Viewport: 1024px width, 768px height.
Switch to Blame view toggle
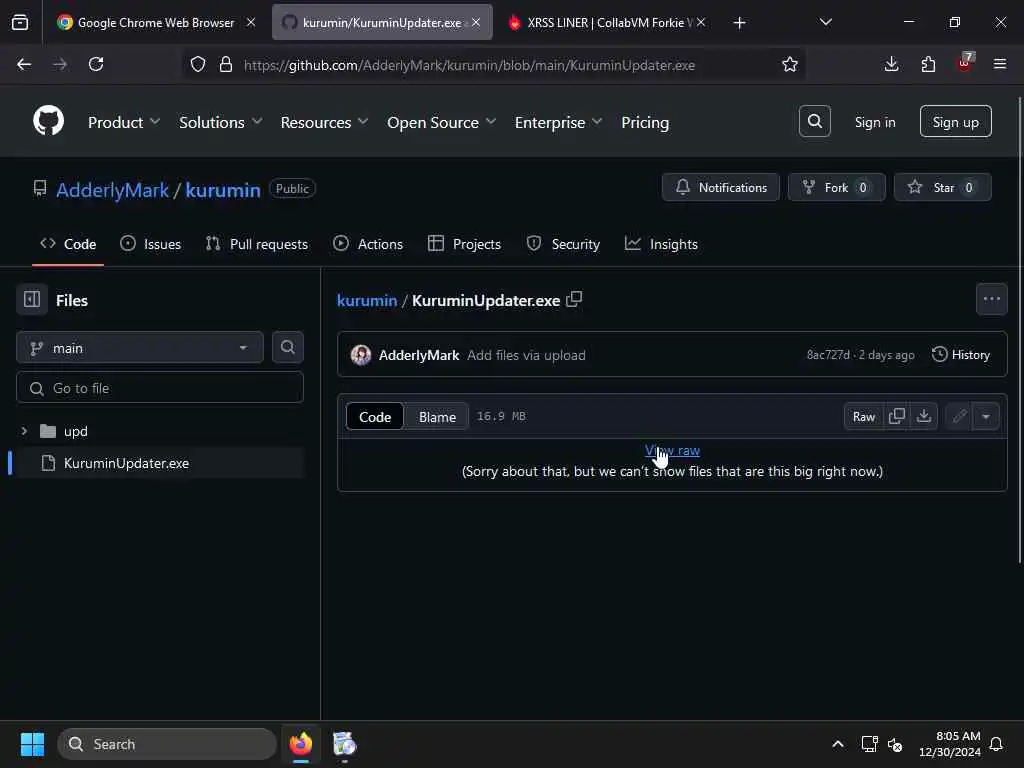click(437, 417)
